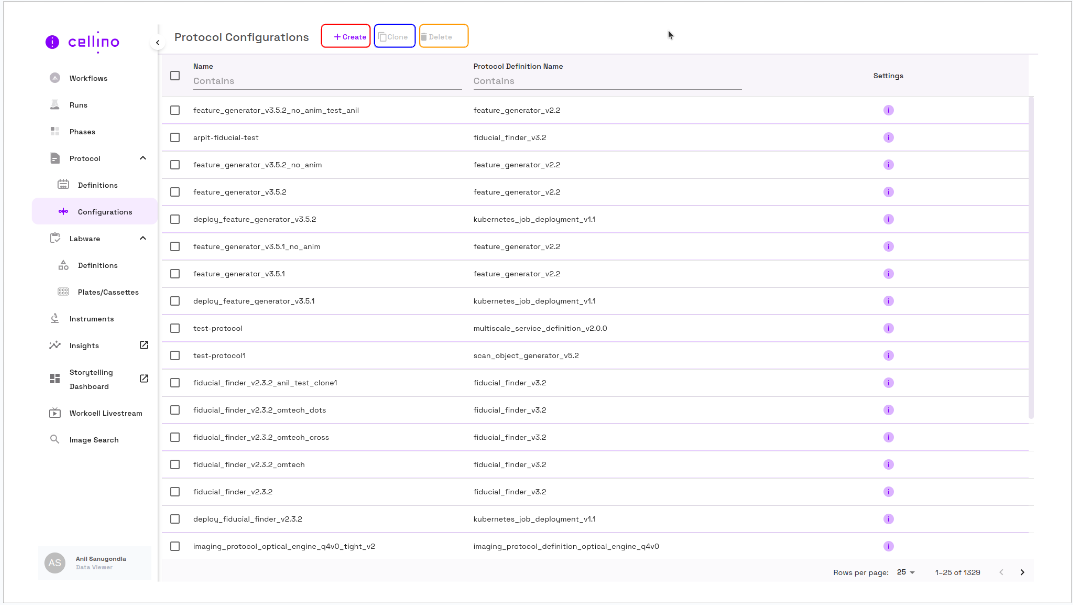Click the Name filter input field
1073x605 pixels.
(x=326, y=81)
